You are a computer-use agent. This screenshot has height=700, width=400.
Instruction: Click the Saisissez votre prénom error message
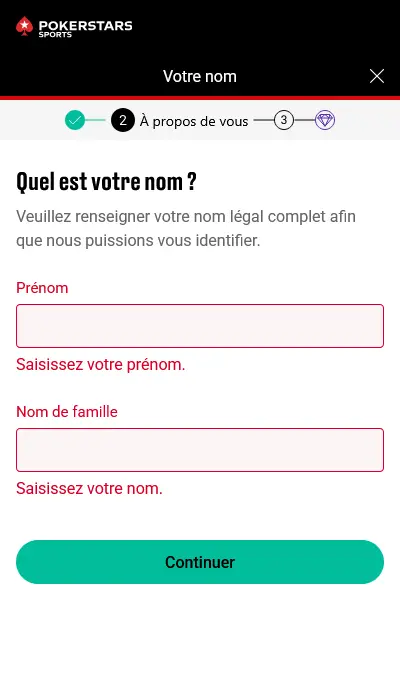(x=100, y=365)
